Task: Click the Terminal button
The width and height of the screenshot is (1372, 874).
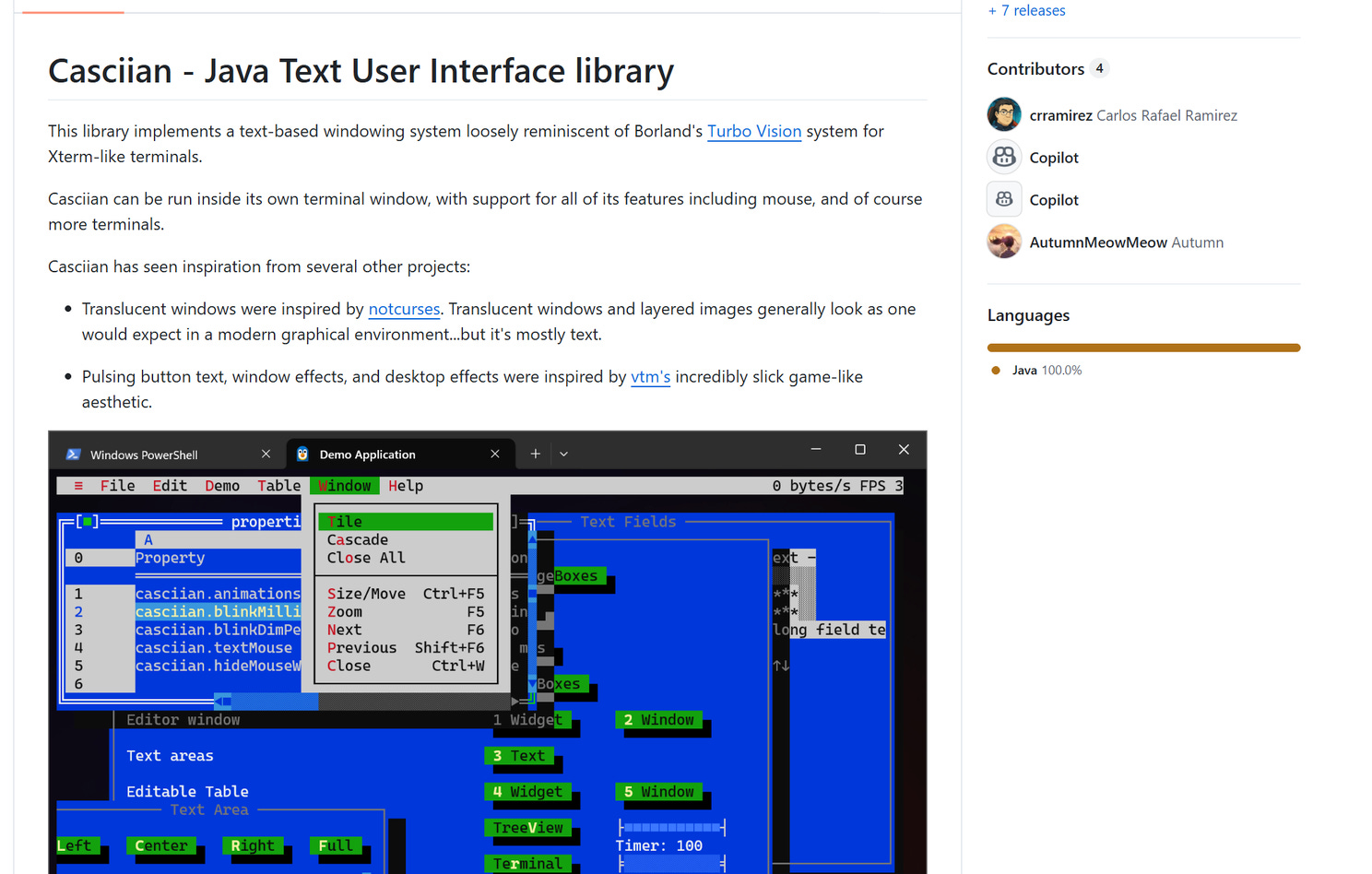Action: 527,864
